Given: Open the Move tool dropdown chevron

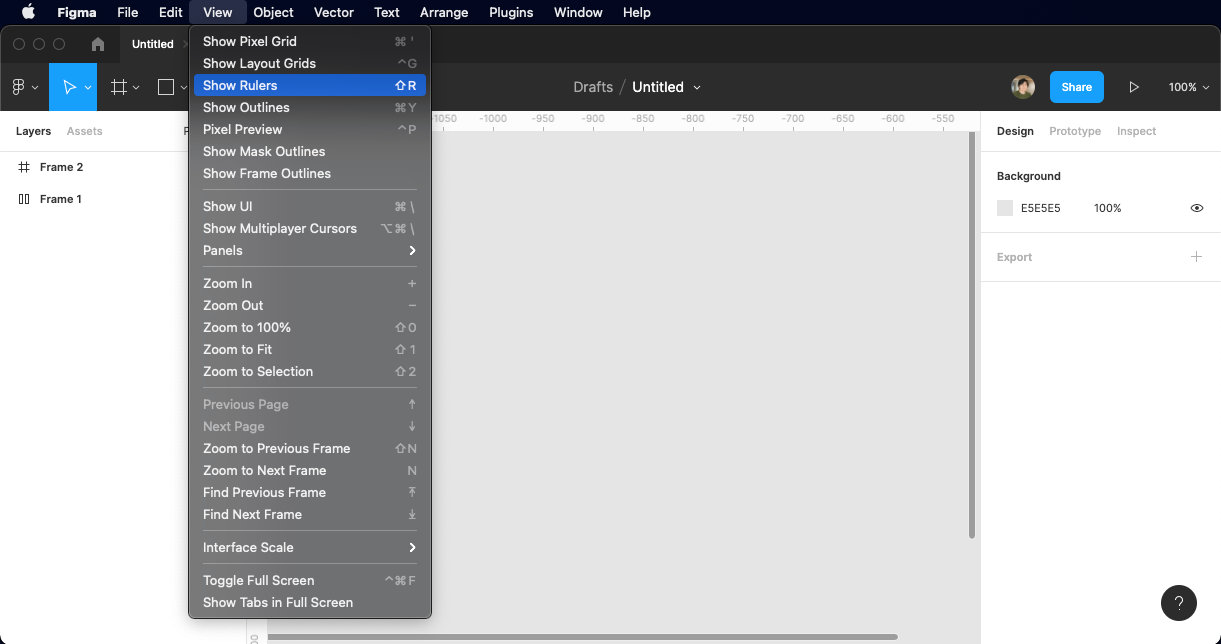Looking at the screenshot, I should coord(88,88).
